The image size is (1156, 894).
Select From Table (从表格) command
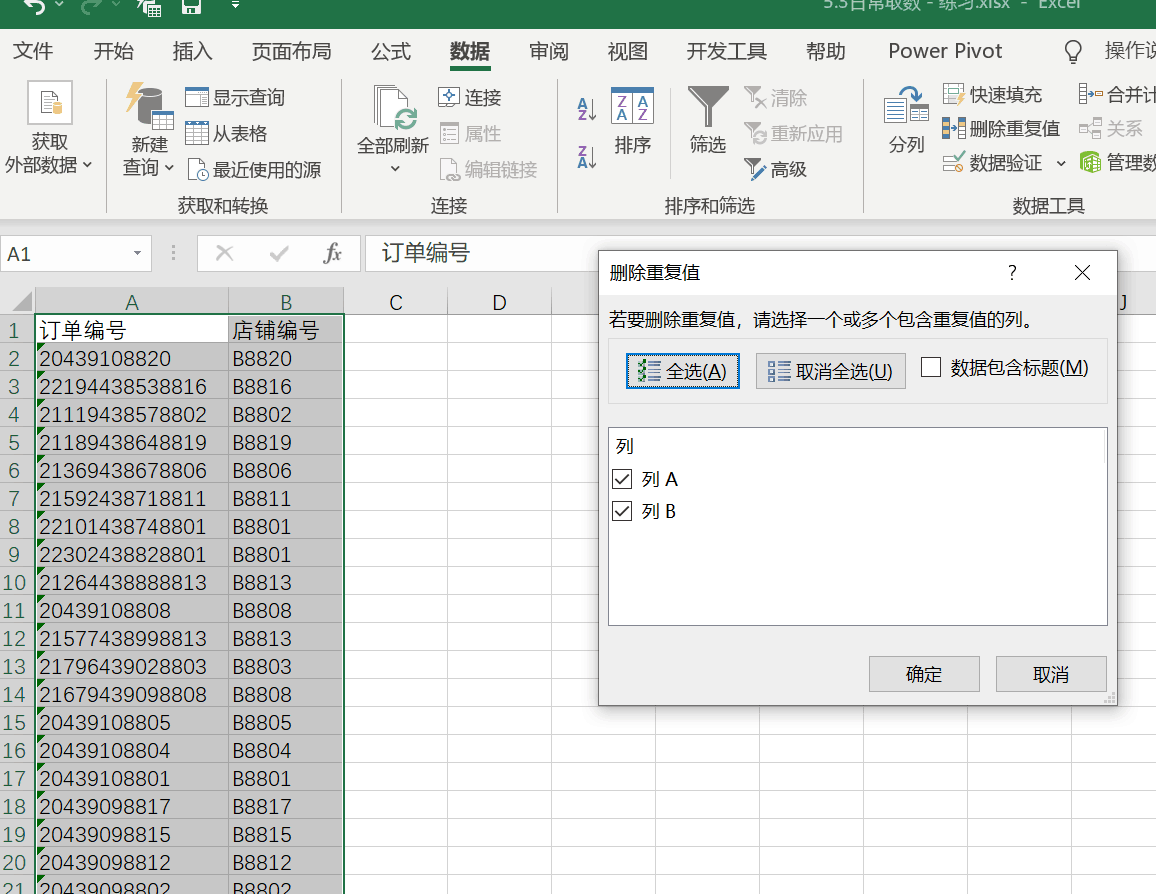coord(226,133)
